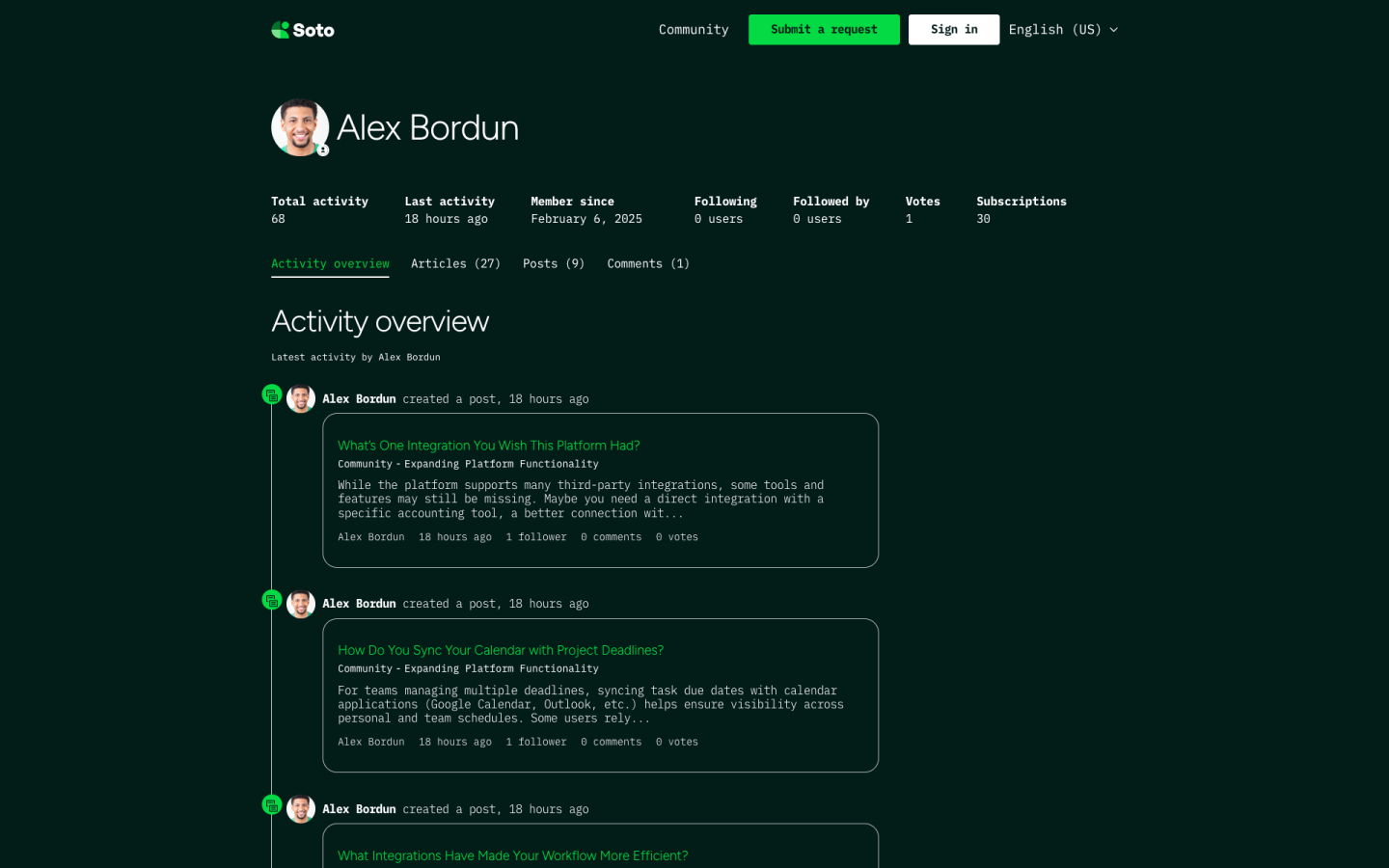1389x868 pixels.
Task: Switch to the Posts (9) tab
Action: click(554, 263)
